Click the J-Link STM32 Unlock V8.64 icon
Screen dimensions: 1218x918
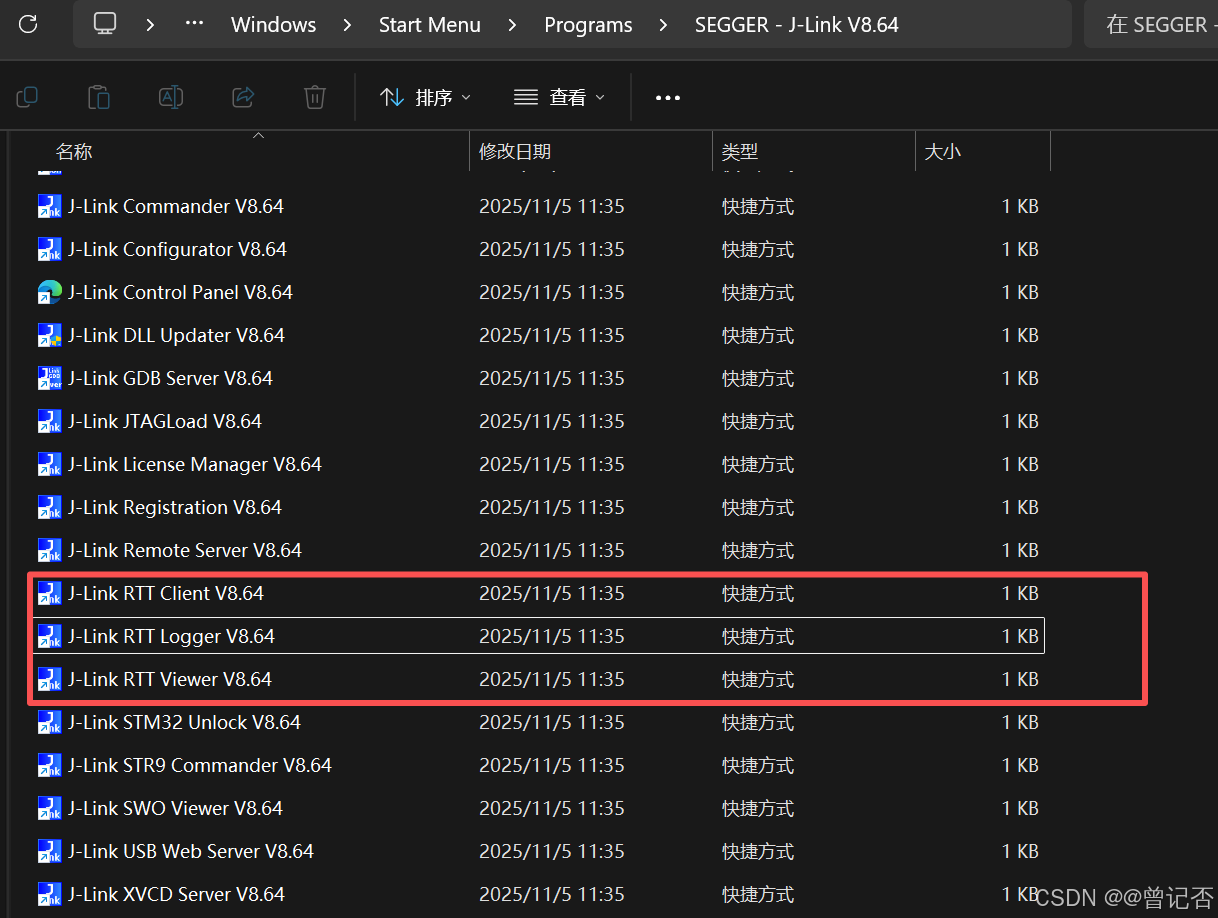tap(49, 723)
